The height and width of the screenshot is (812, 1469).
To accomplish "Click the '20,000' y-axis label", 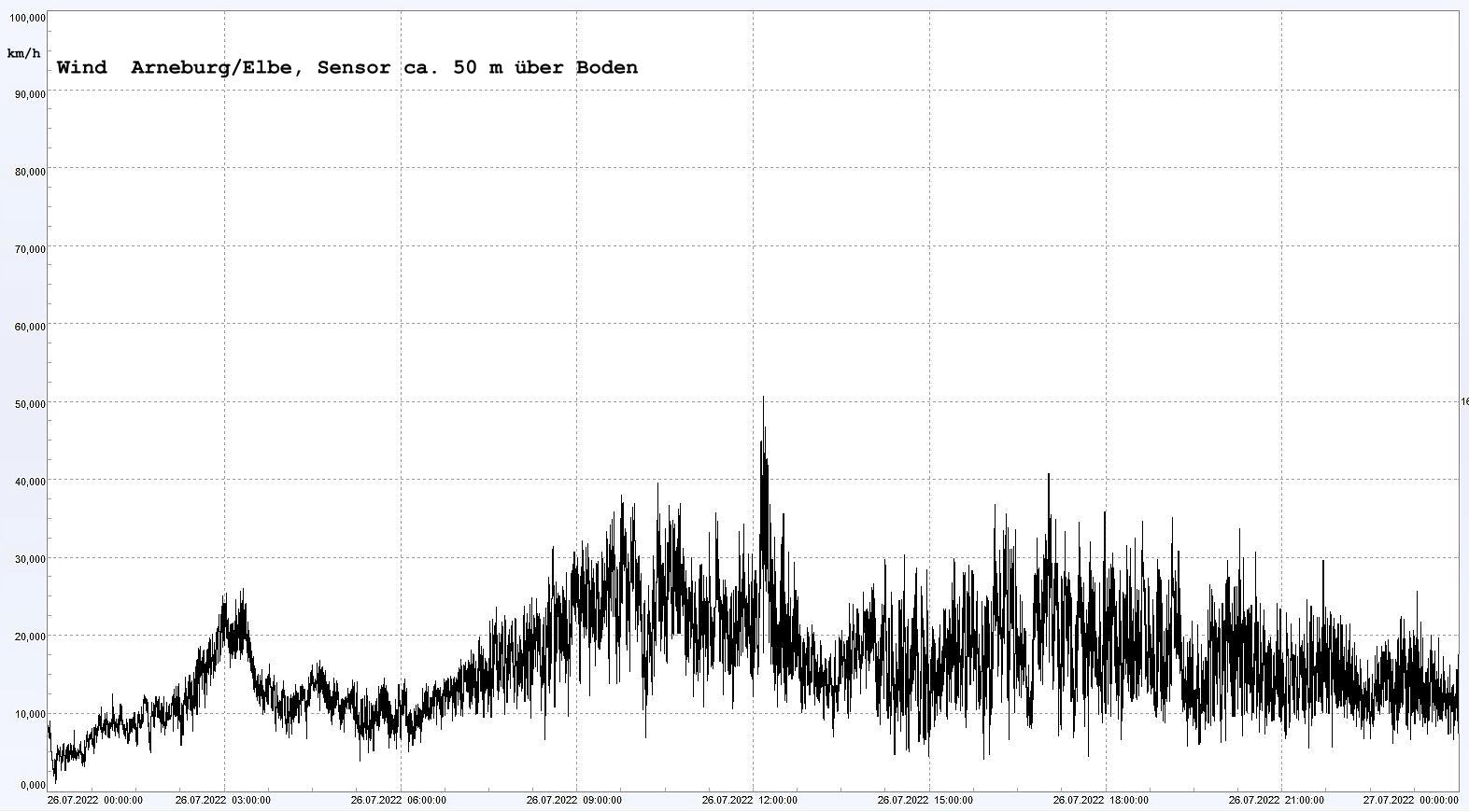I will point(30,636).
